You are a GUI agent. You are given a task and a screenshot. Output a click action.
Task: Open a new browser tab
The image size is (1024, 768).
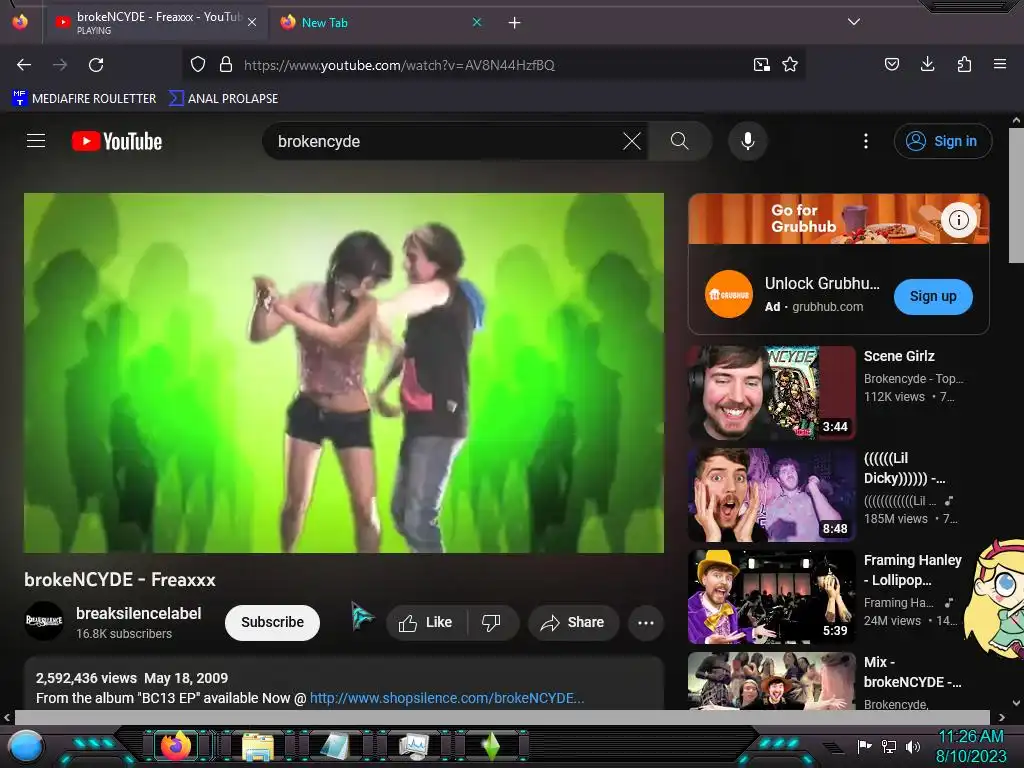coord(515,23)
